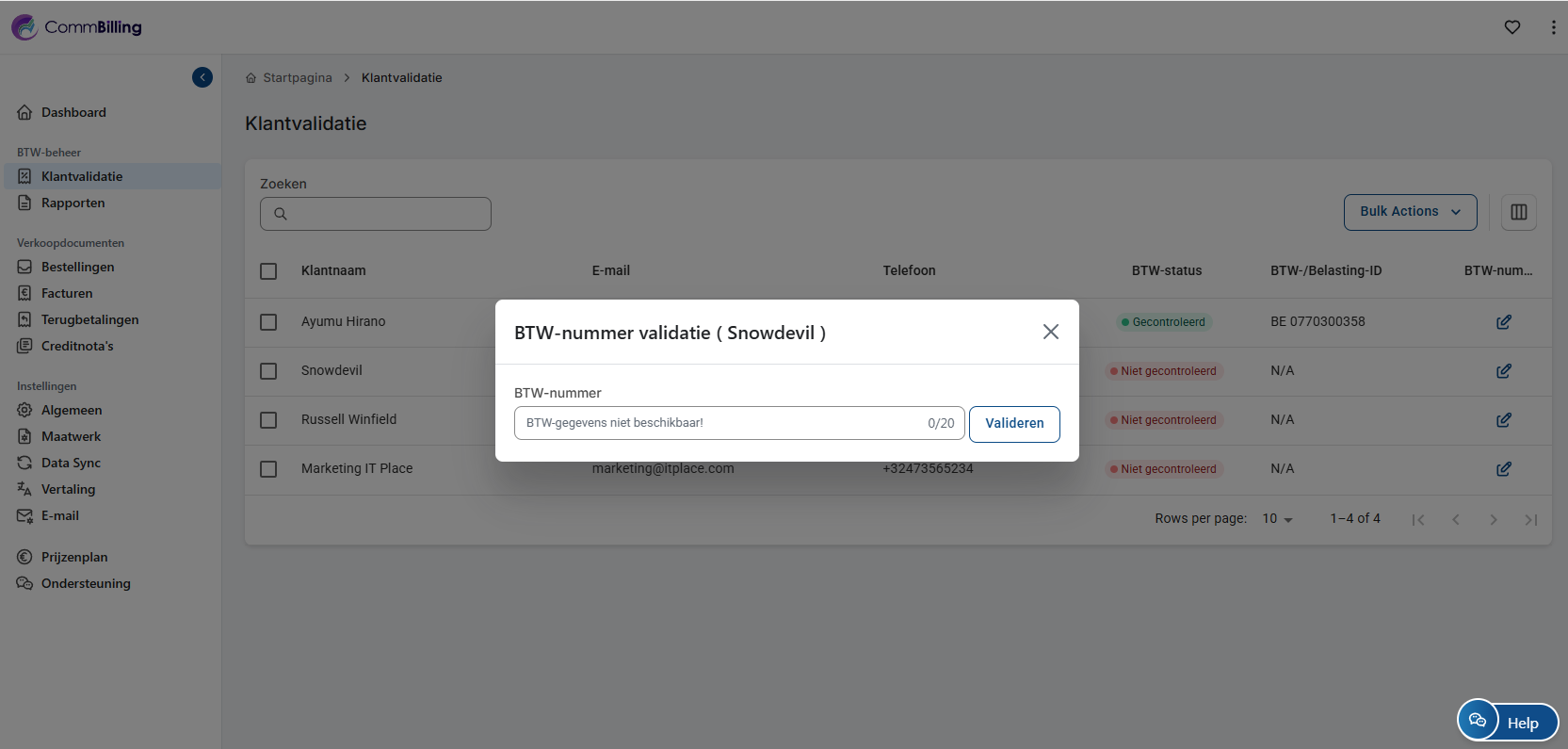Tick the checkbox for Ayumu Hirano

pos(268,322)
